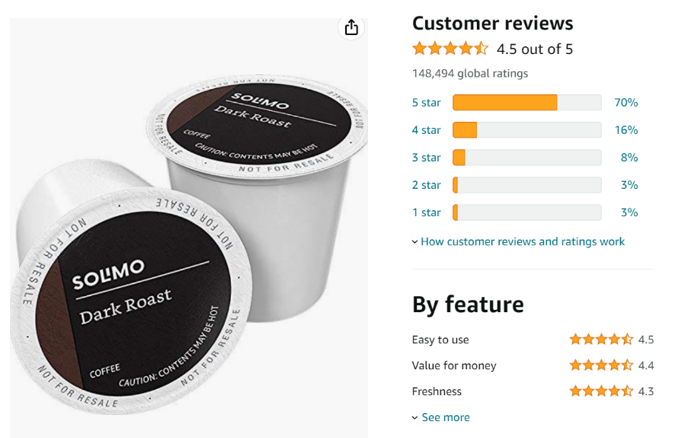Expand See more features

pyautogui.click(x=445, y=417)
